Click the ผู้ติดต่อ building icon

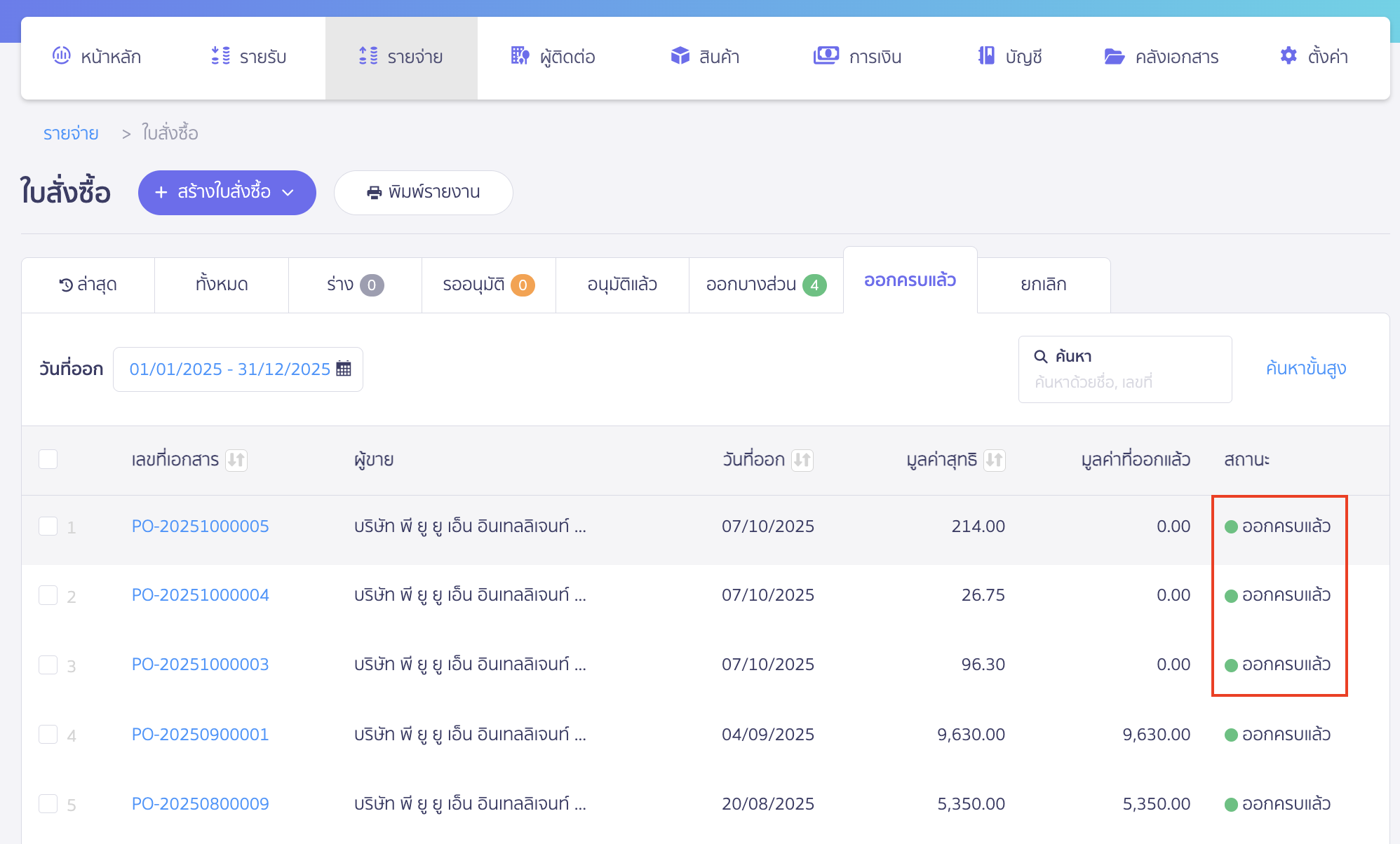click(520, 55)
